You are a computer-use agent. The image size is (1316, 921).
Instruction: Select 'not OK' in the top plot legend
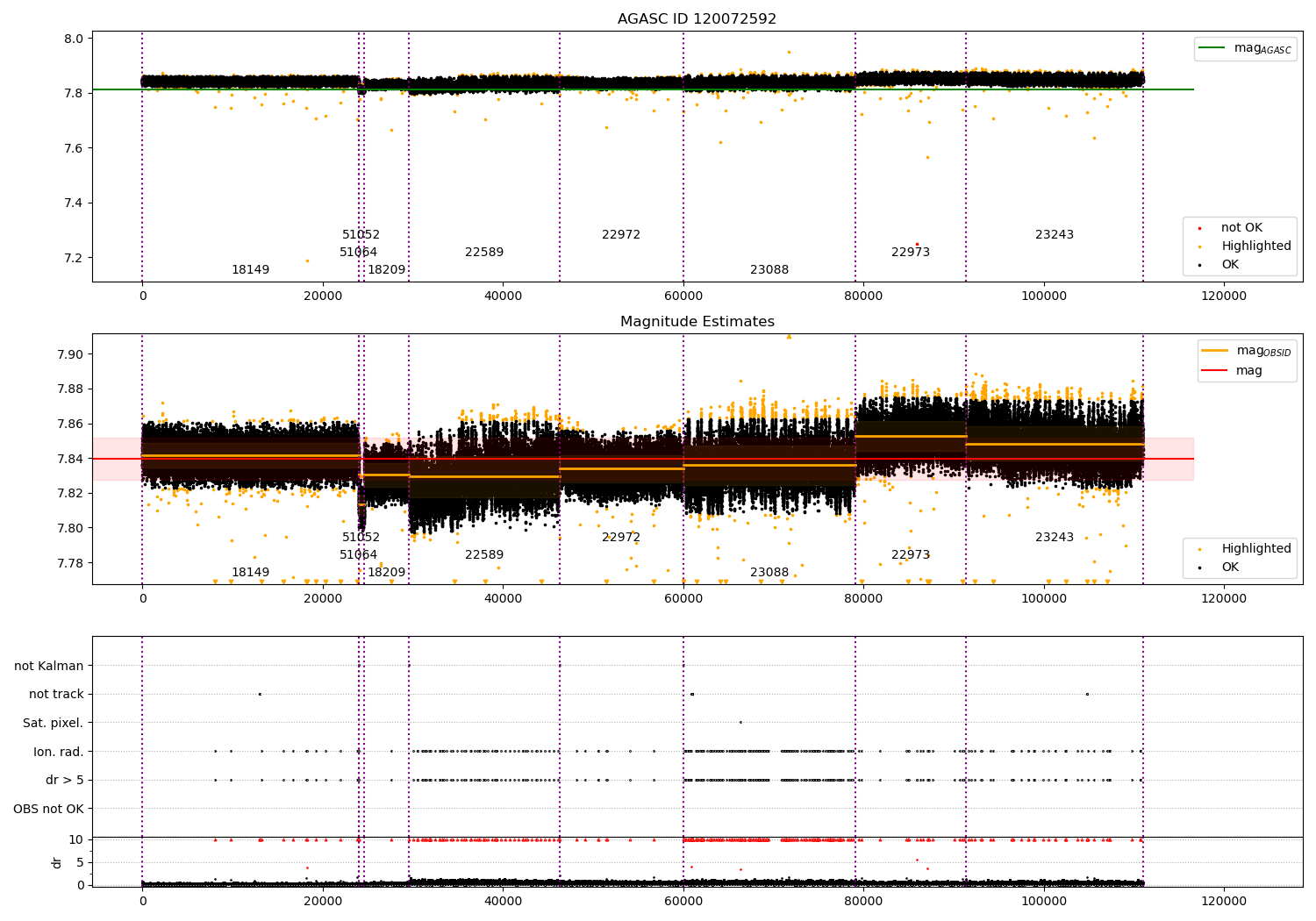[1241, 228]
